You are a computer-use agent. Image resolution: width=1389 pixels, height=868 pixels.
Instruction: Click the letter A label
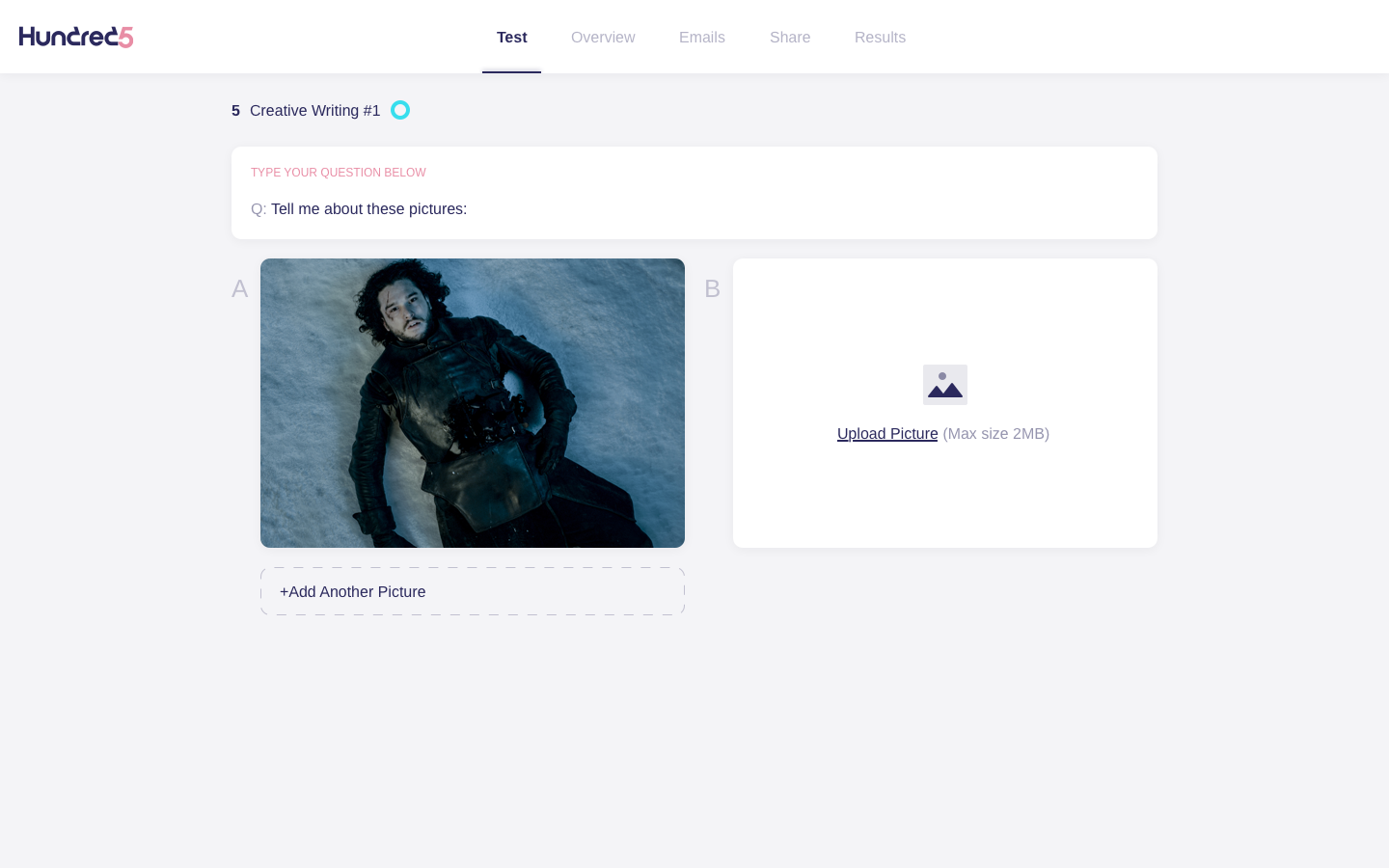click(x=240, y=288)
